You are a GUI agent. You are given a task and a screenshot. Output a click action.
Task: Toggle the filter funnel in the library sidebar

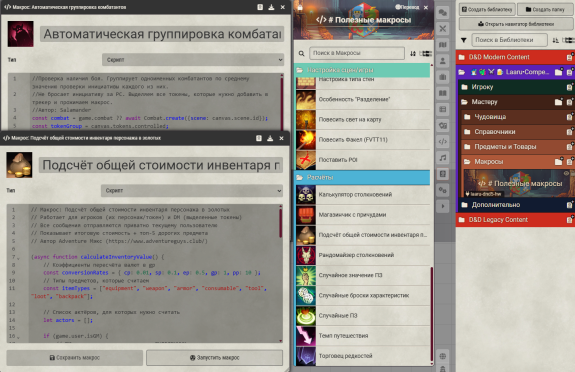pyautogui.click(x=464, y=40)
